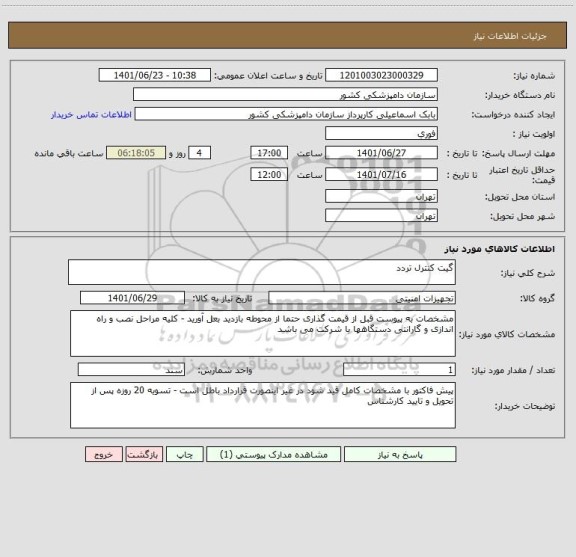Open مشاهده مدارک پیوستی (1) button
Screen dimensions: 576x557
coord(274,454)
